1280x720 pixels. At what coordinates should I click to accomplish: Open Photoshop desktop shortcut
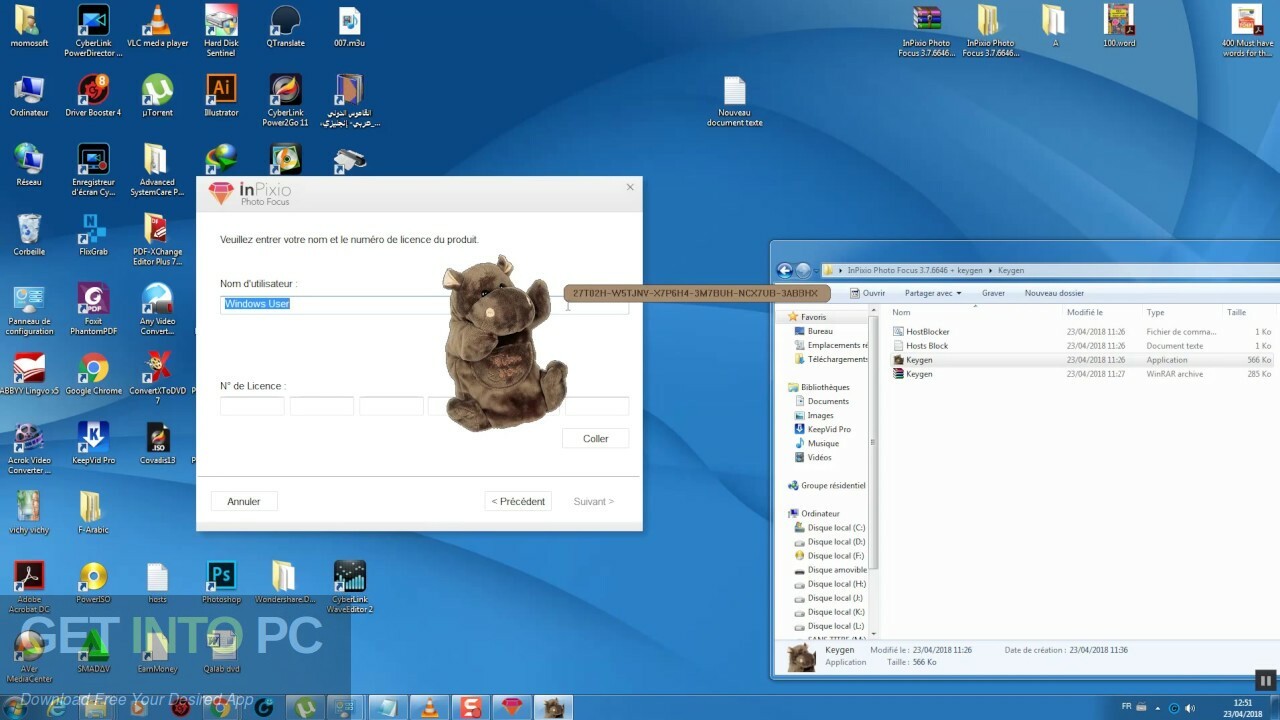click(221, 583)
